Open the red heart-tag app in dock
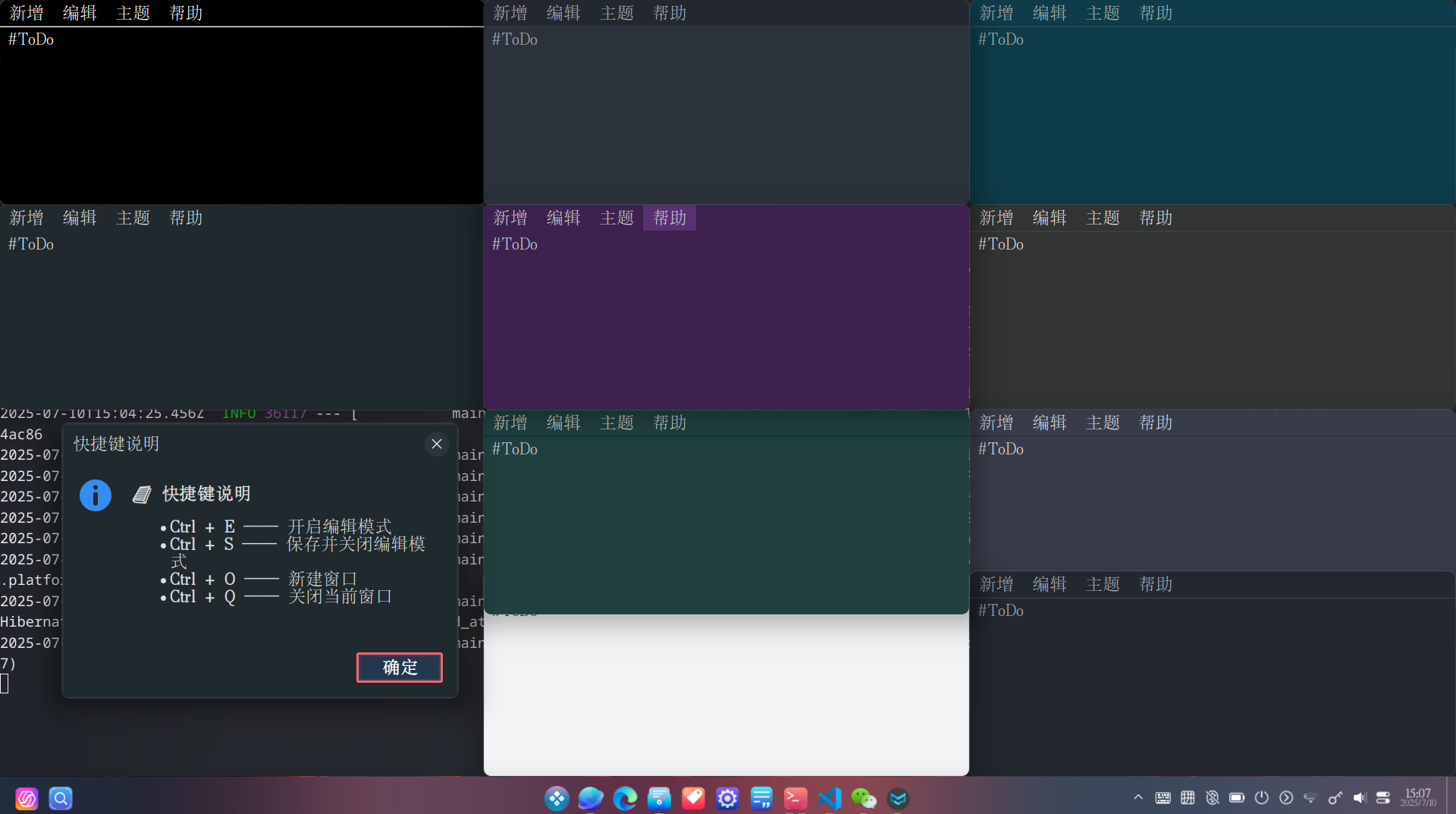The width and height of the screenshot is (1456, 814). point(693,798)
